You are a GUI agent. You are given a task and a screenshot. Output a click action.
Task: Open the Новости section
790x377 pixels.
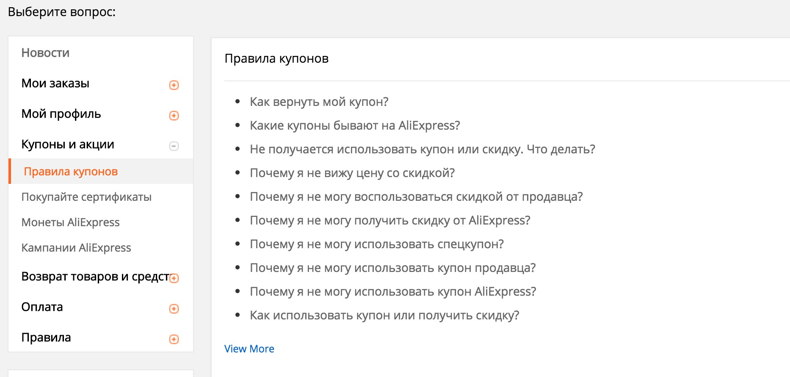[45, 53]
